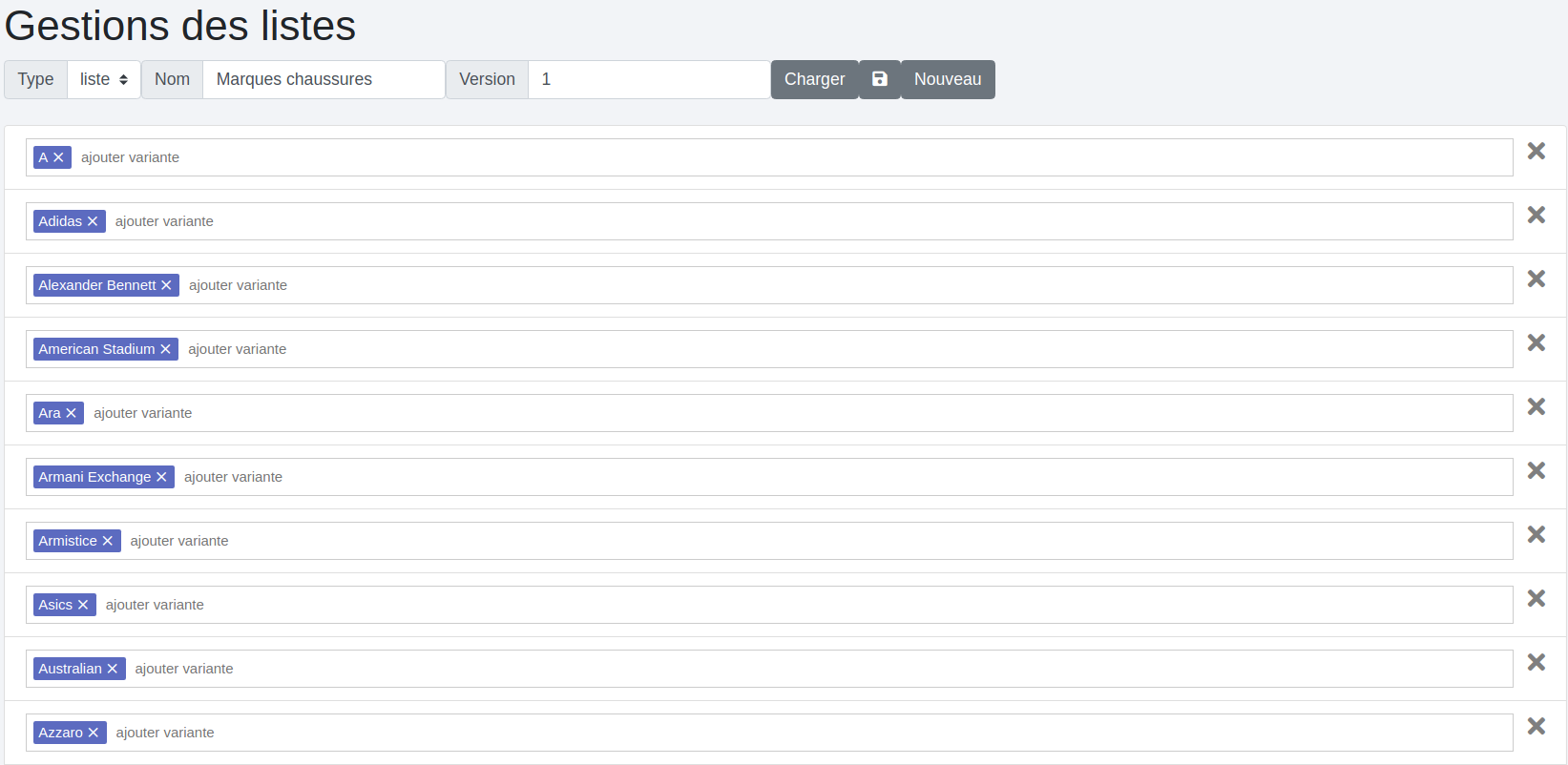
Task: Open the Type liste dropdown
Action: tap(103, 79)
